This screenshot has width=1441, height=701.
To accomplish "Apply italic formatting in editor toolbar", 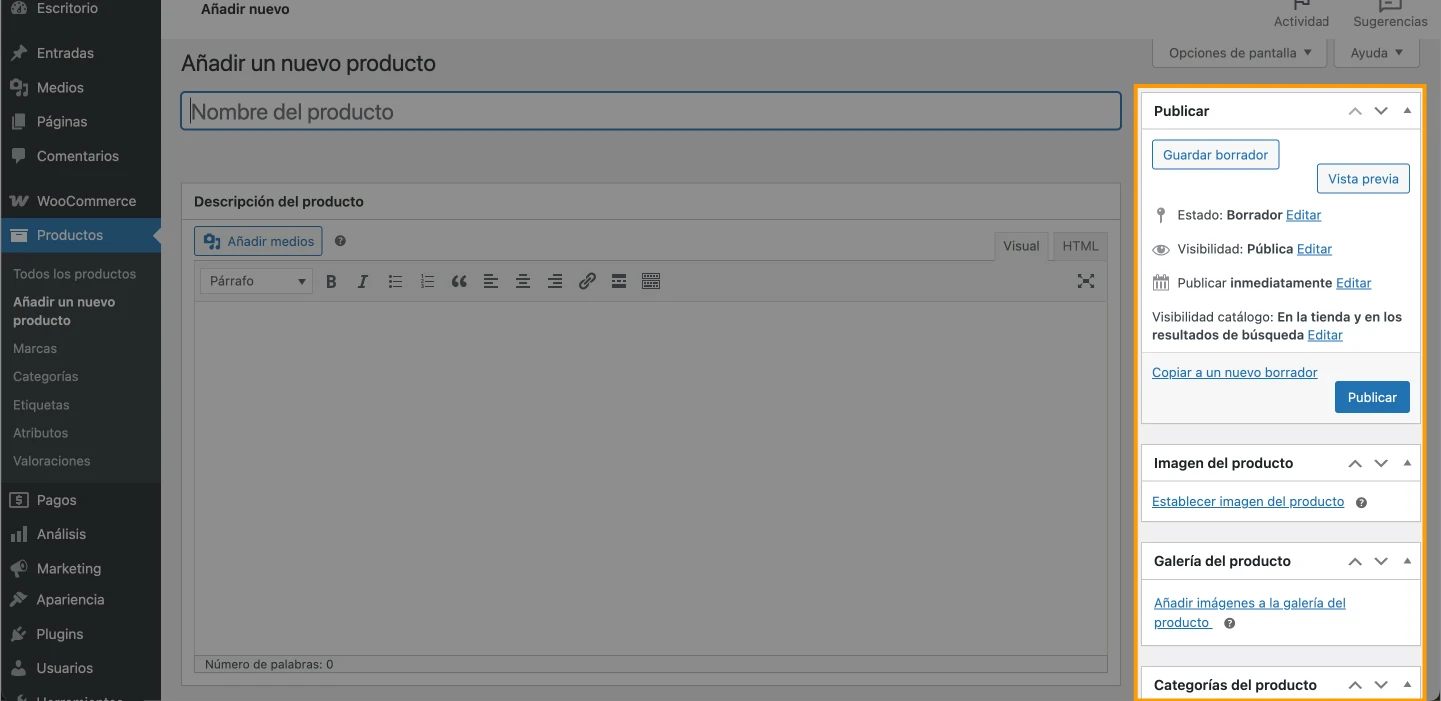I will pos(363,282).
